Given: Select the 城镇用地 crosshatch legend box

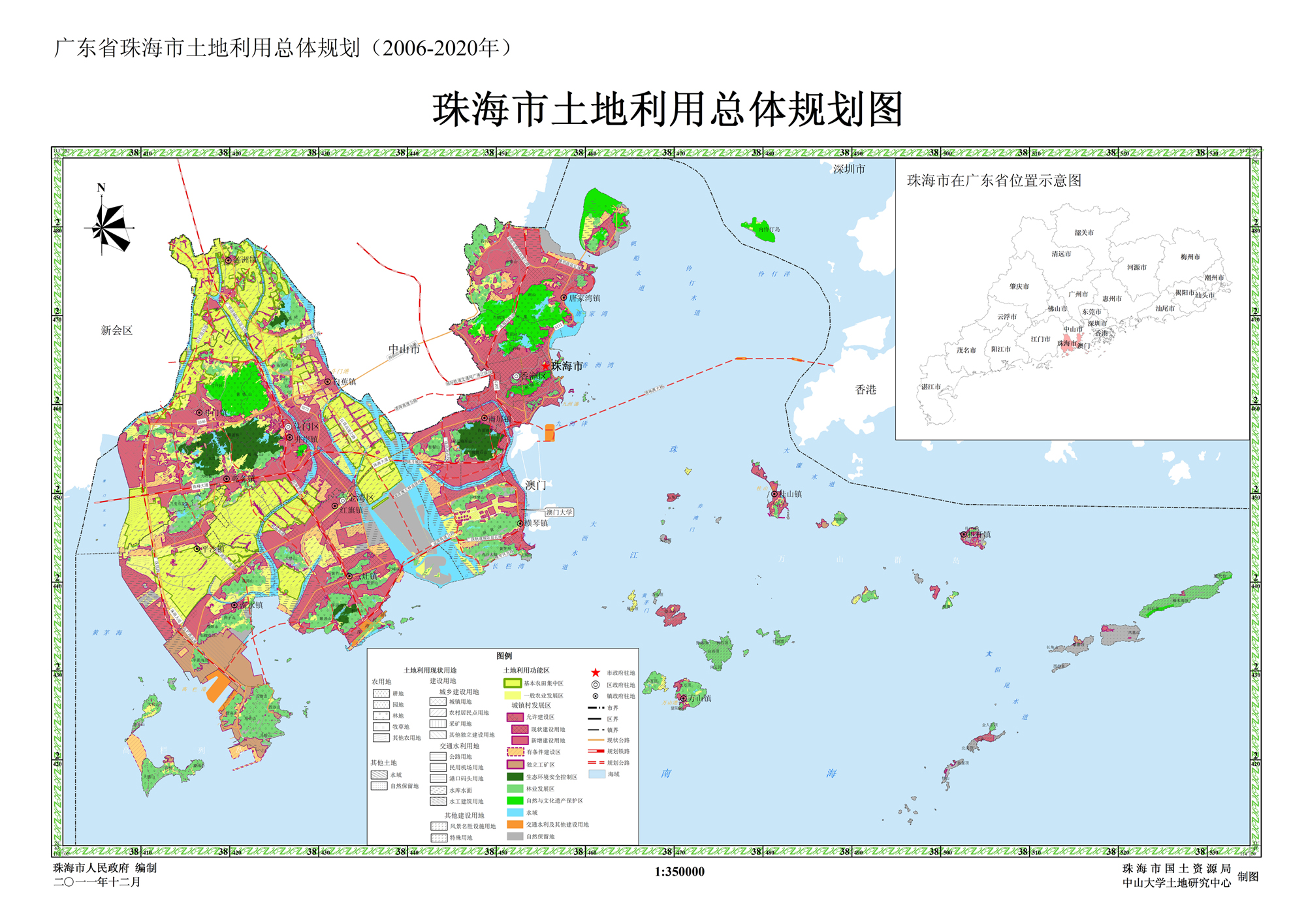Looking at the screenshot, I should click(x=438, y=701).
